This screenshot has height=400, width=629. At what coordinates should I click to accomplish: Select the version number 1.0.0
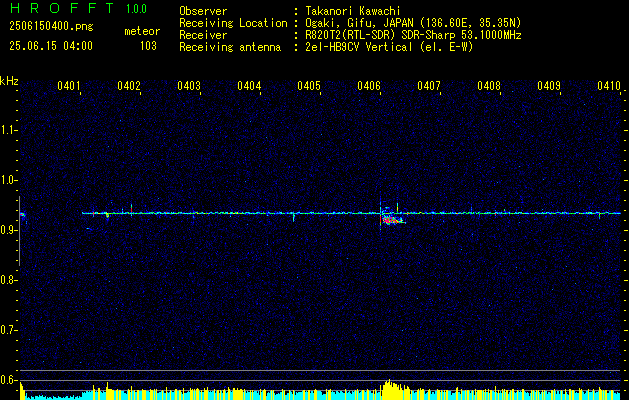tap(136, 9)
